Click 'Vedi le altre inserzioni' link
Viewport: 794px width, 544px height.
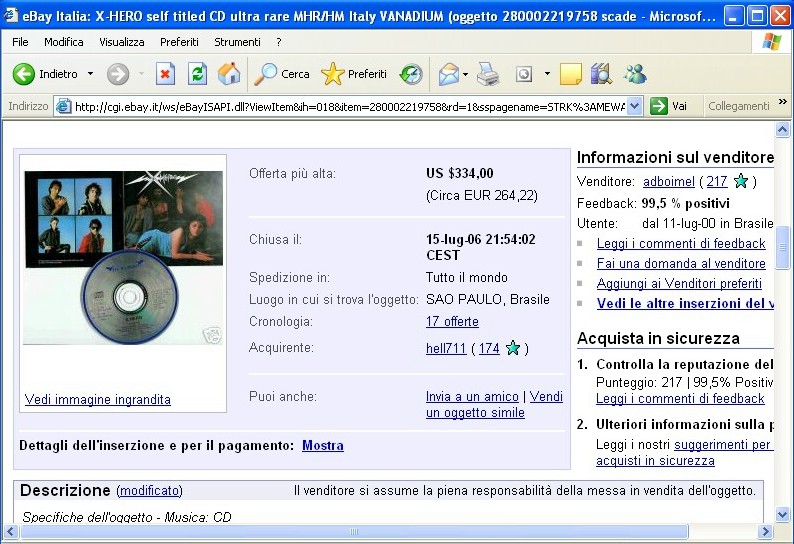click(x=685, y=303)
